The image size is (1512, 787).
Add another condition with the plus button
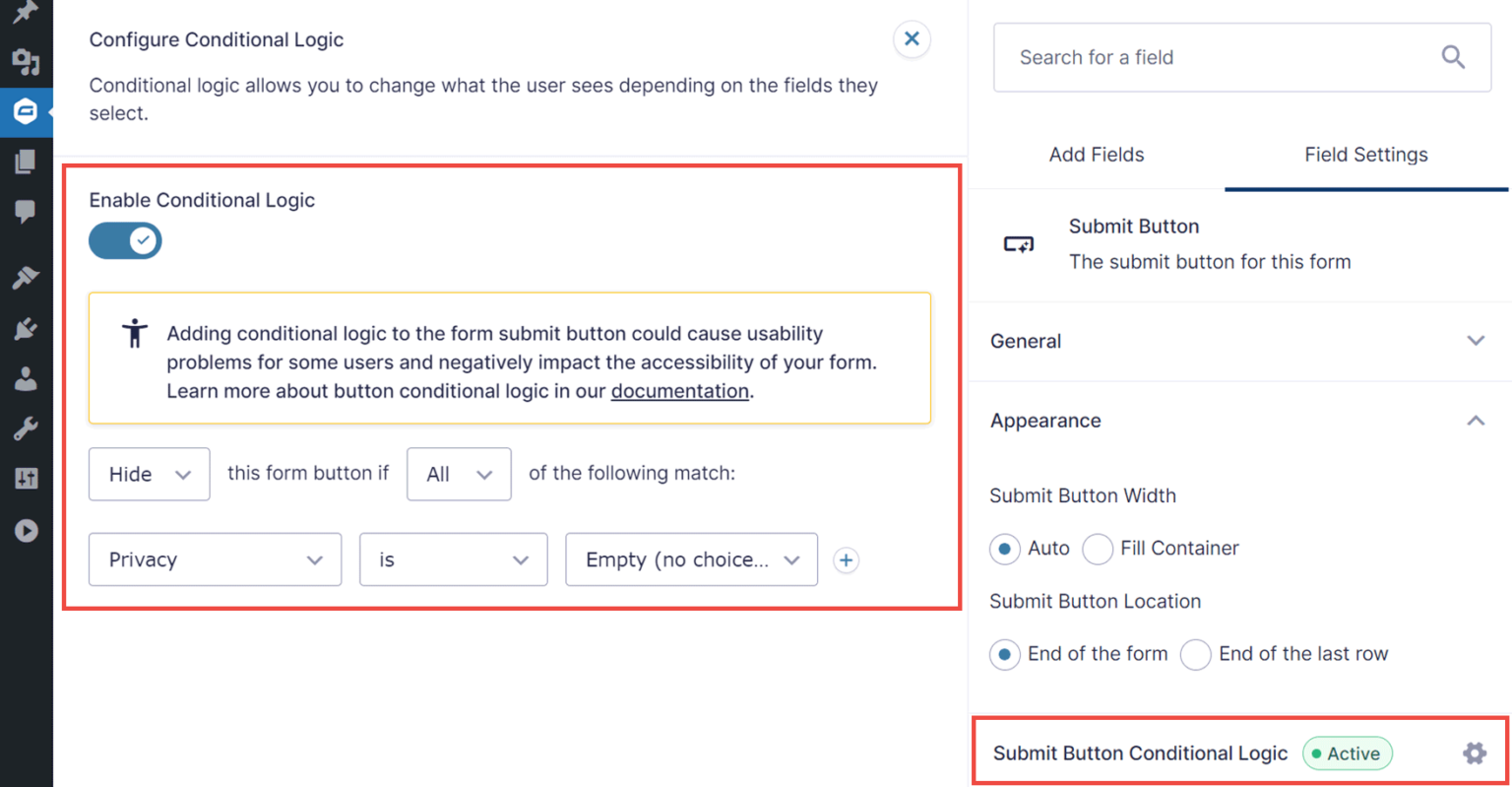[x=845, y=559]
